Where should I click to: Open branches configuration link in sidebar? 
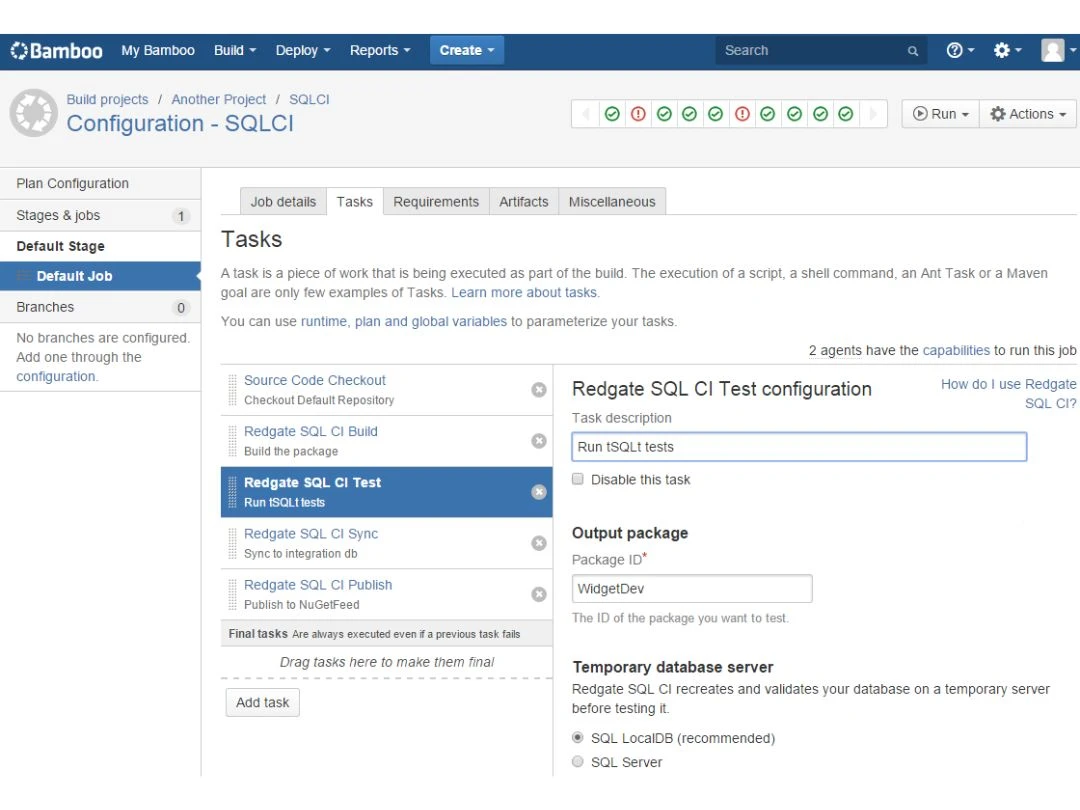click(x=56, y=377)
